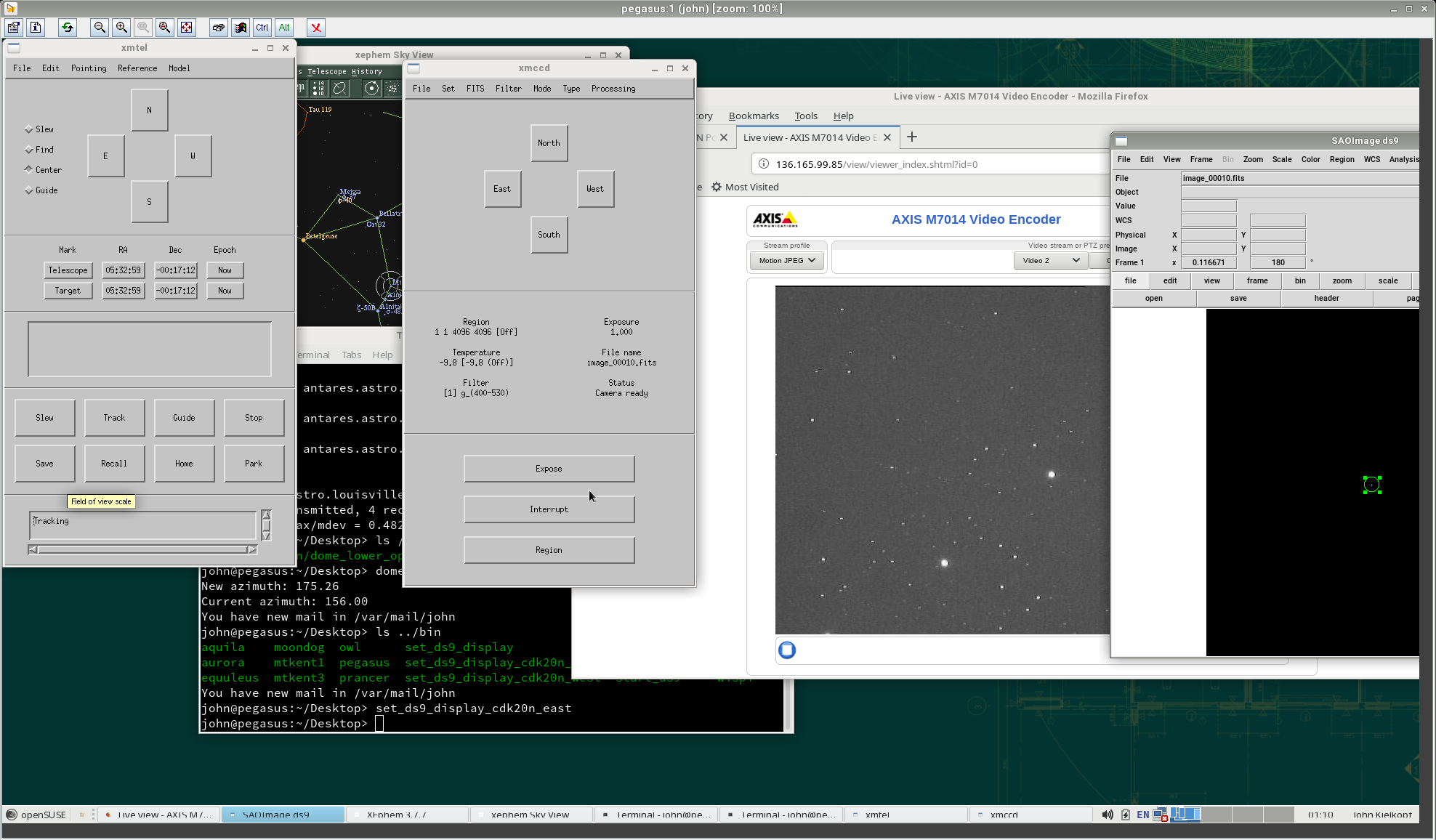Click the volume icon in the system tray
This screenshot has width=1436, height=840.
1108,815
